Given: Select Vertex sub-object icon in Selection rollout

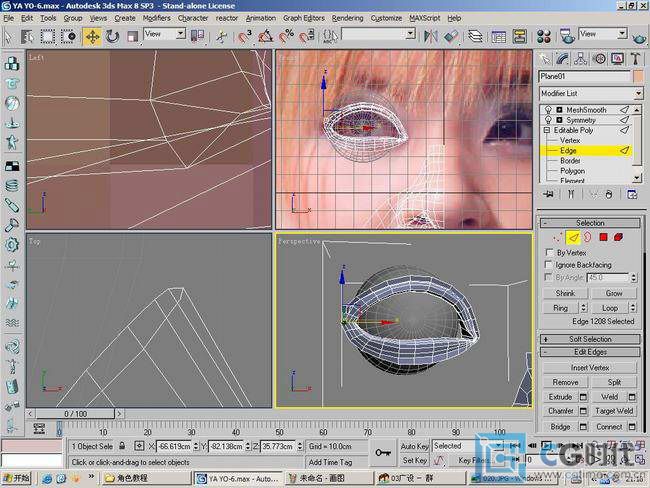Looking at the screenshot, I should point(558,237).
